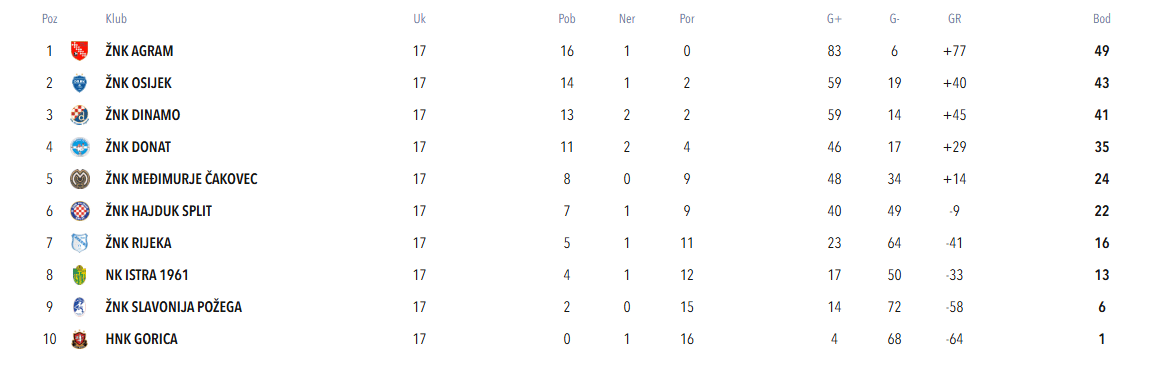Click the Slavonija Požega club crest

(79, 307)
